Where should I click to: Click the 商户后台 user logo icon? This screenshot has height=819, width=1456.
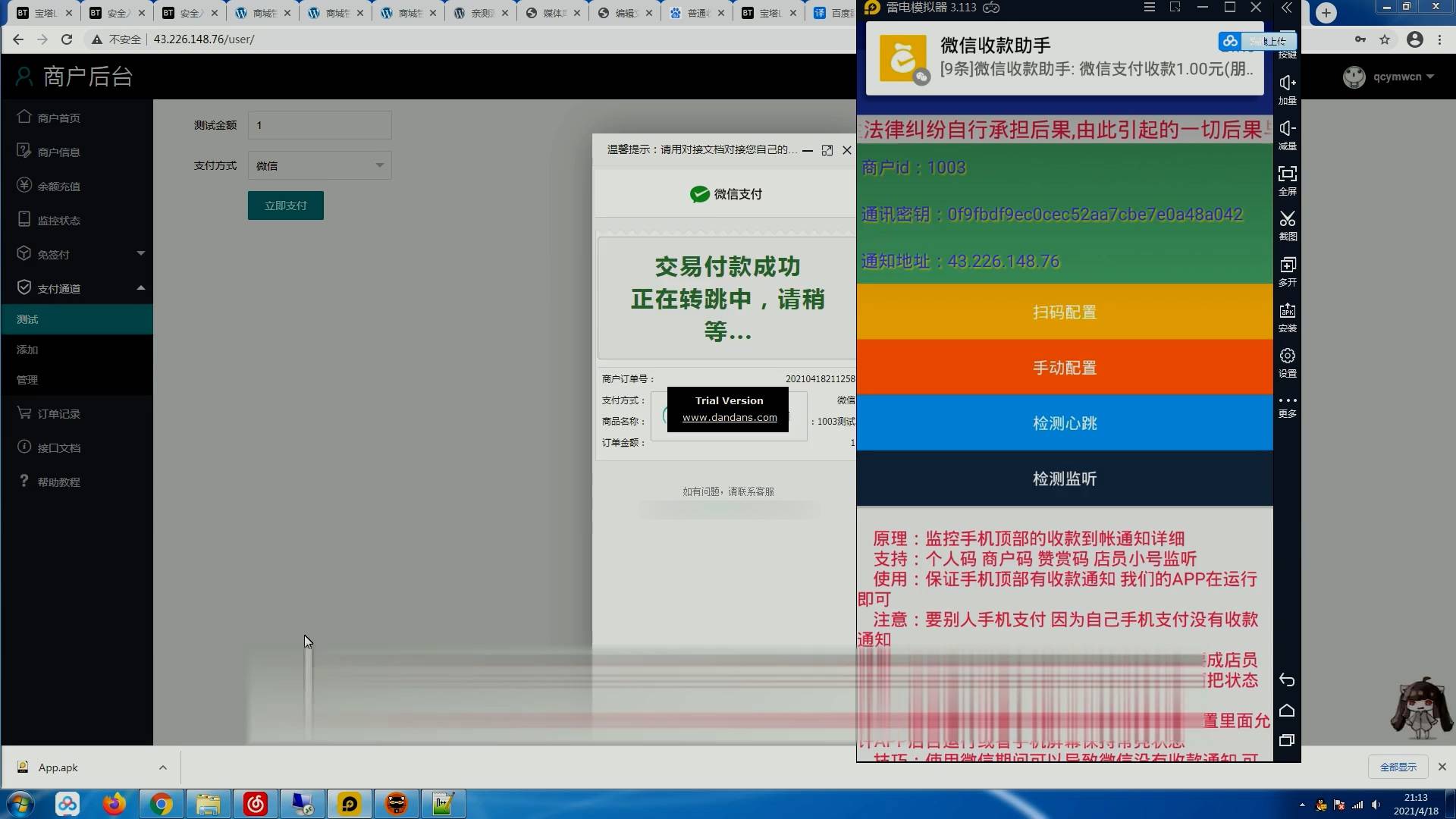click(x=24, y=76)
